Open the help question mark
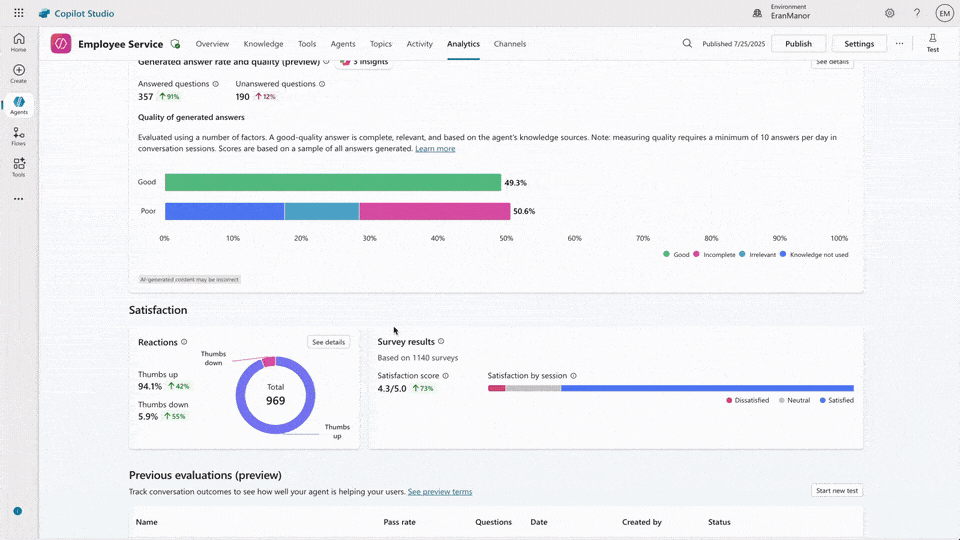Viewport: 960px width, 540px height. 917,13
